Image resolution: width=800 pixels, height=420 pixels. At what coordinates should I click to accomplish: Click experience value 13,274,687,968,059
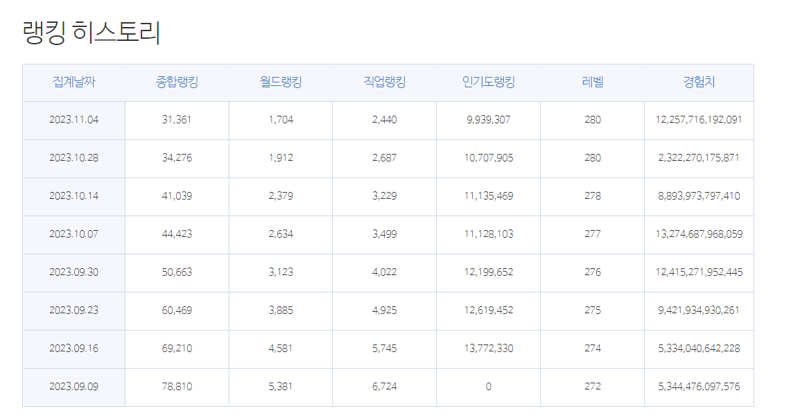(x=699, y=234)
